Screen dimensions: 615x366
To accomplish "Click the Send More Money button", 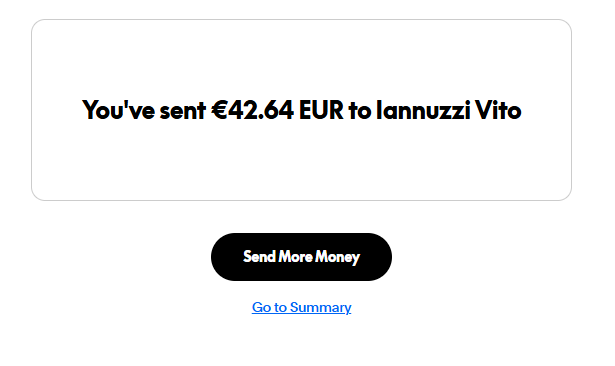I will point(301,257).
